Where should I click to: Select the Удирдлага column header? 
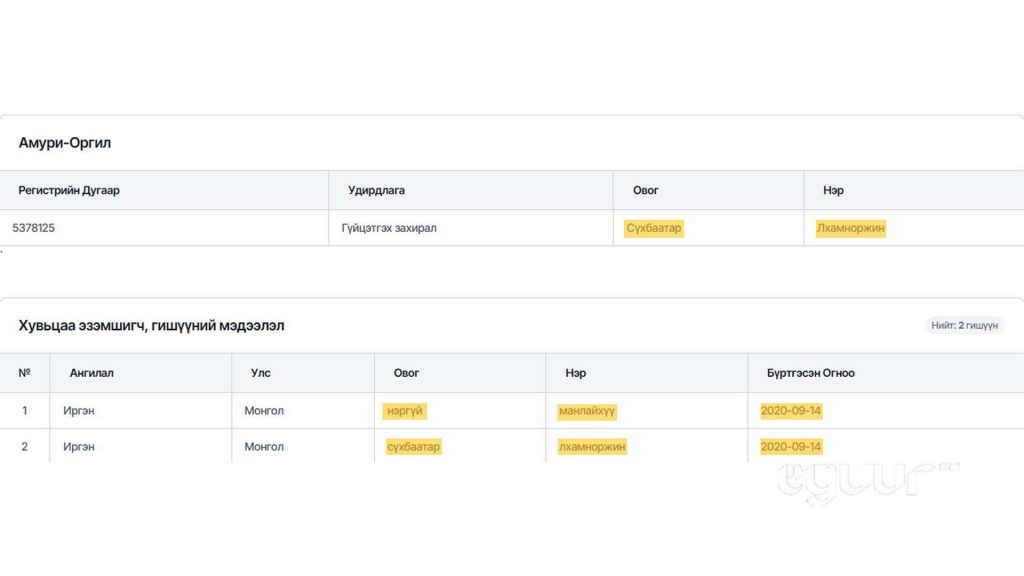376,190
